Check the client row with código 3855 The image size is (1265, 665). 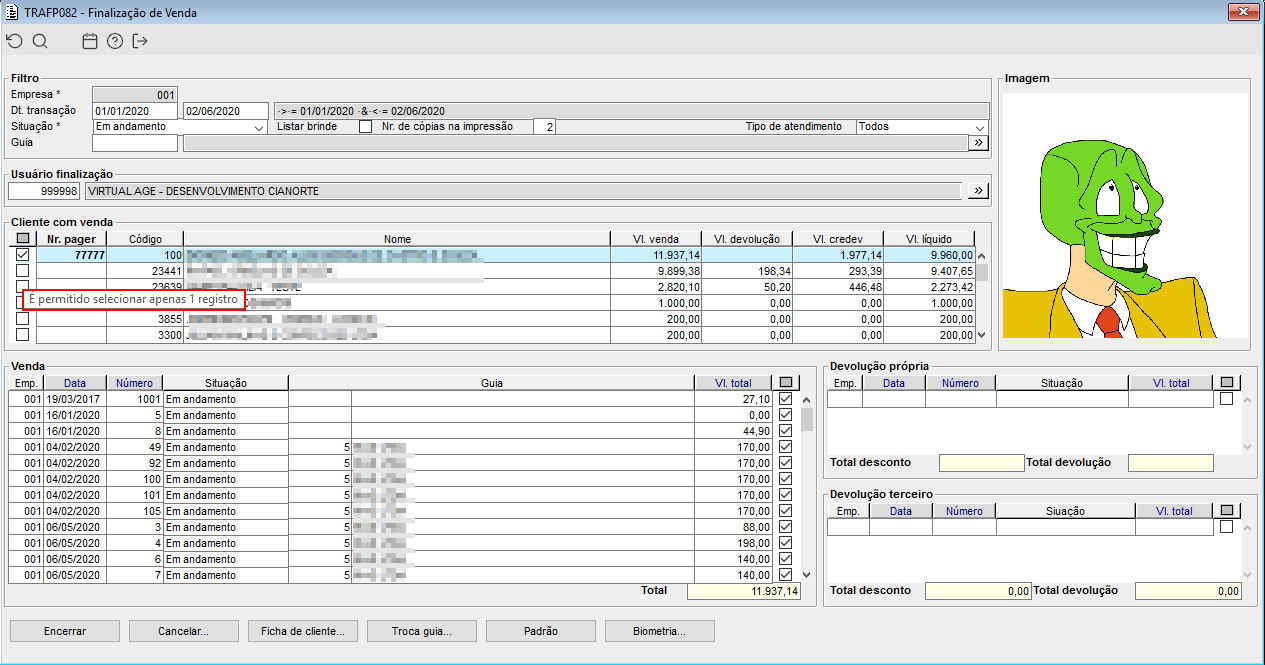[x=23, y=319]
